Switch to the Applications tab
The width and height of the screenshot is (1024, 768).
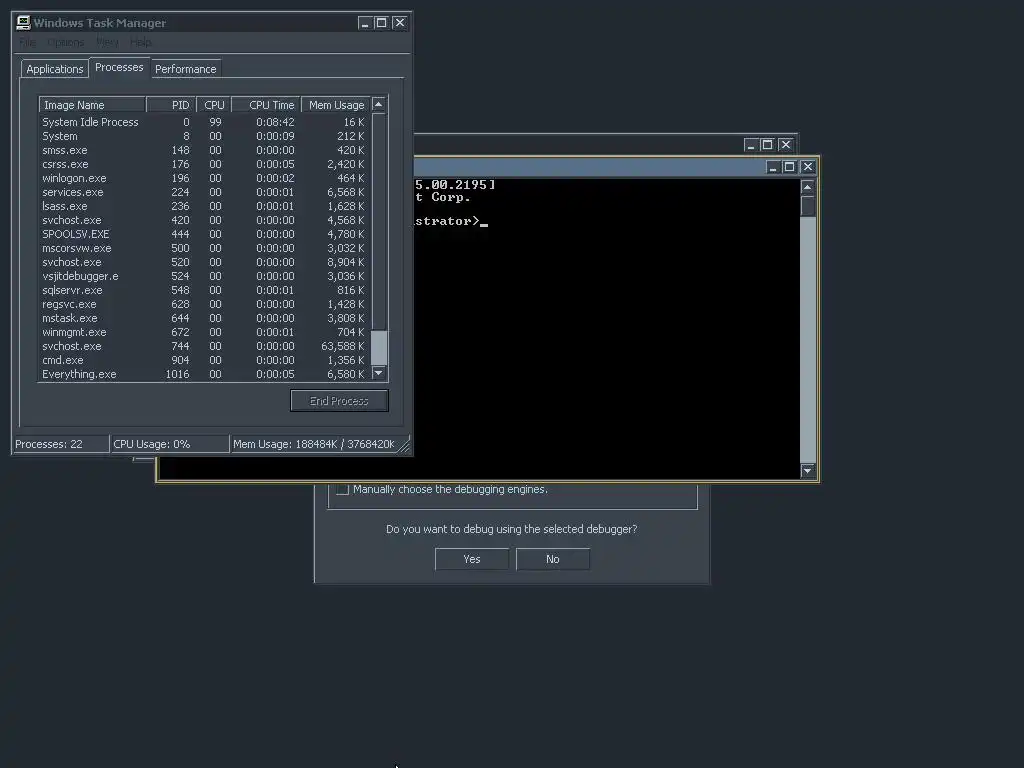[55, 69]
